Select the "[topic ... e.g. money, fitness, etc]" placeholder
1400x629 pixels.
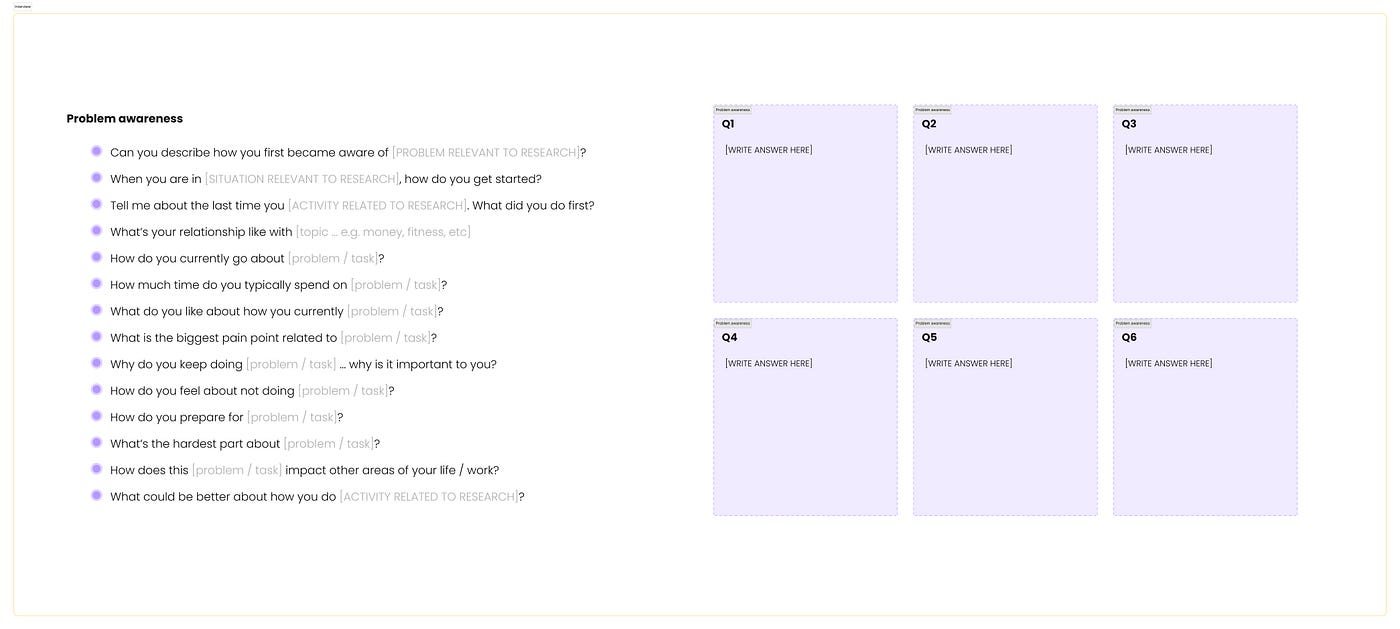pos(383,232)
